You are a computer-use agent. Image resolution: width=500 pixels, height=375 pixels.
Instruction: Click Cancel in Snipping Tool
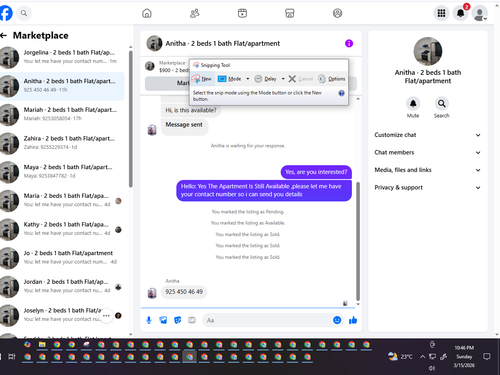(x=301, y=79)
